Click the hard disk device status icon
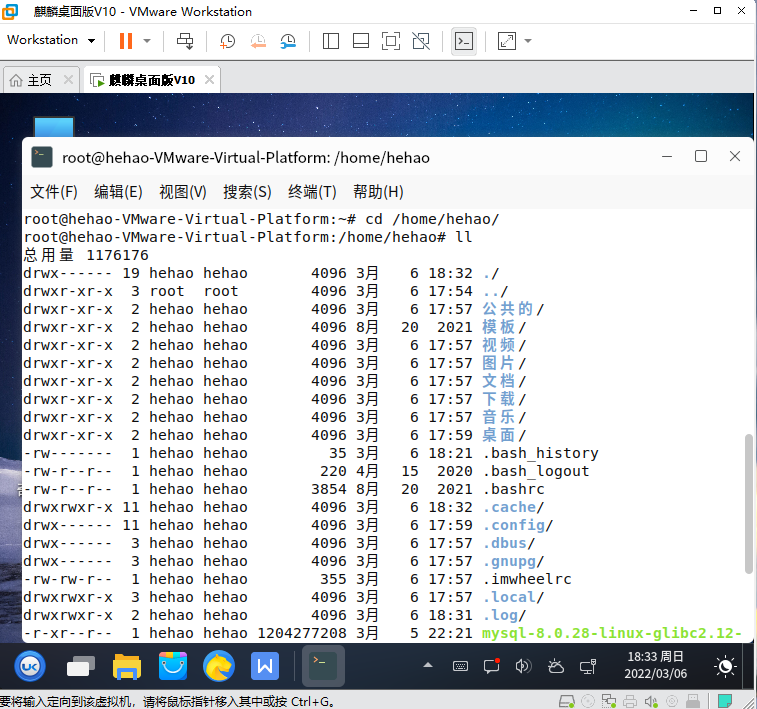757x709 pixels. pos(567,701)
